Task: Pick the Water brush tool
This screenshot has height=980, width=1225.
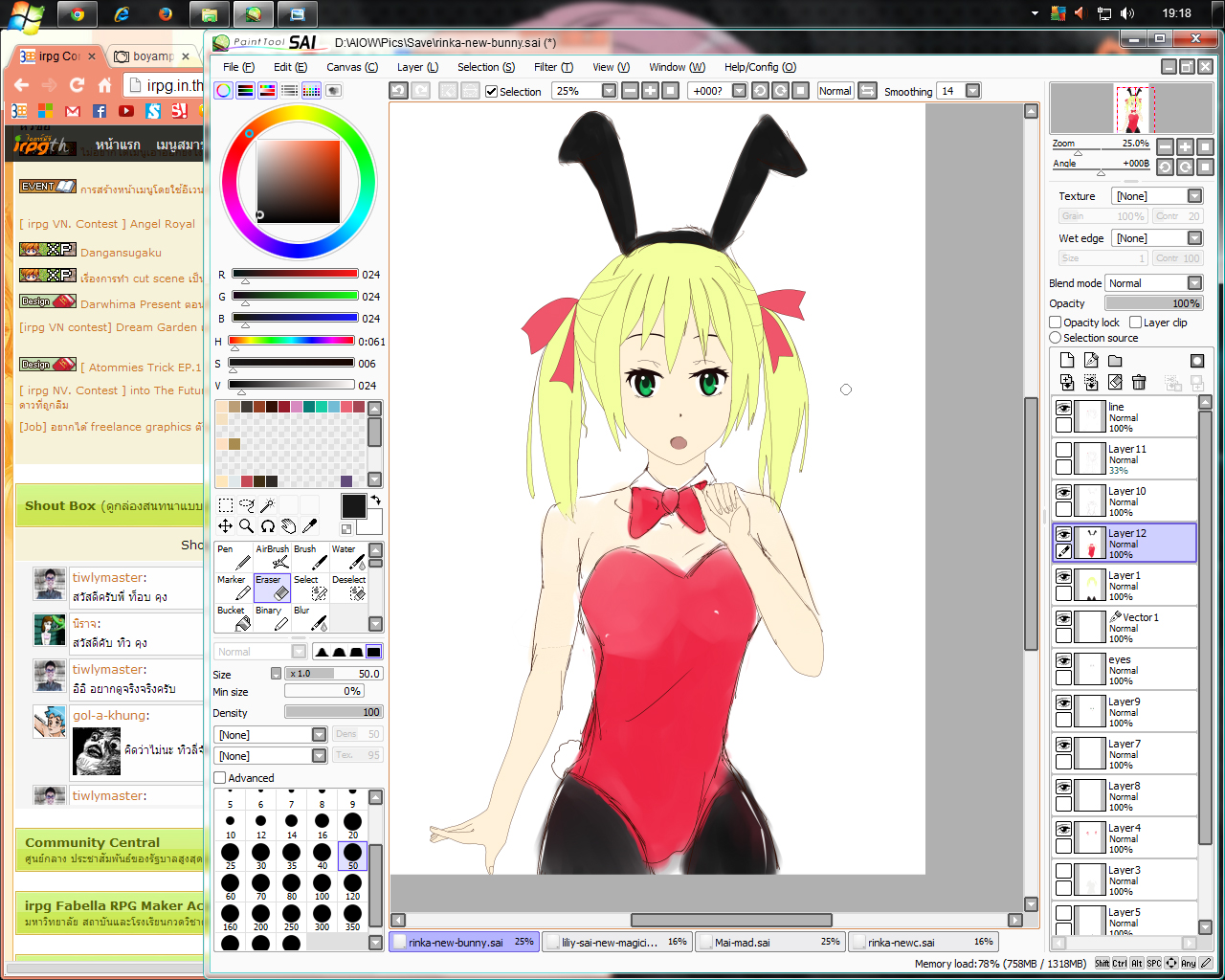Action: [347, 556]
